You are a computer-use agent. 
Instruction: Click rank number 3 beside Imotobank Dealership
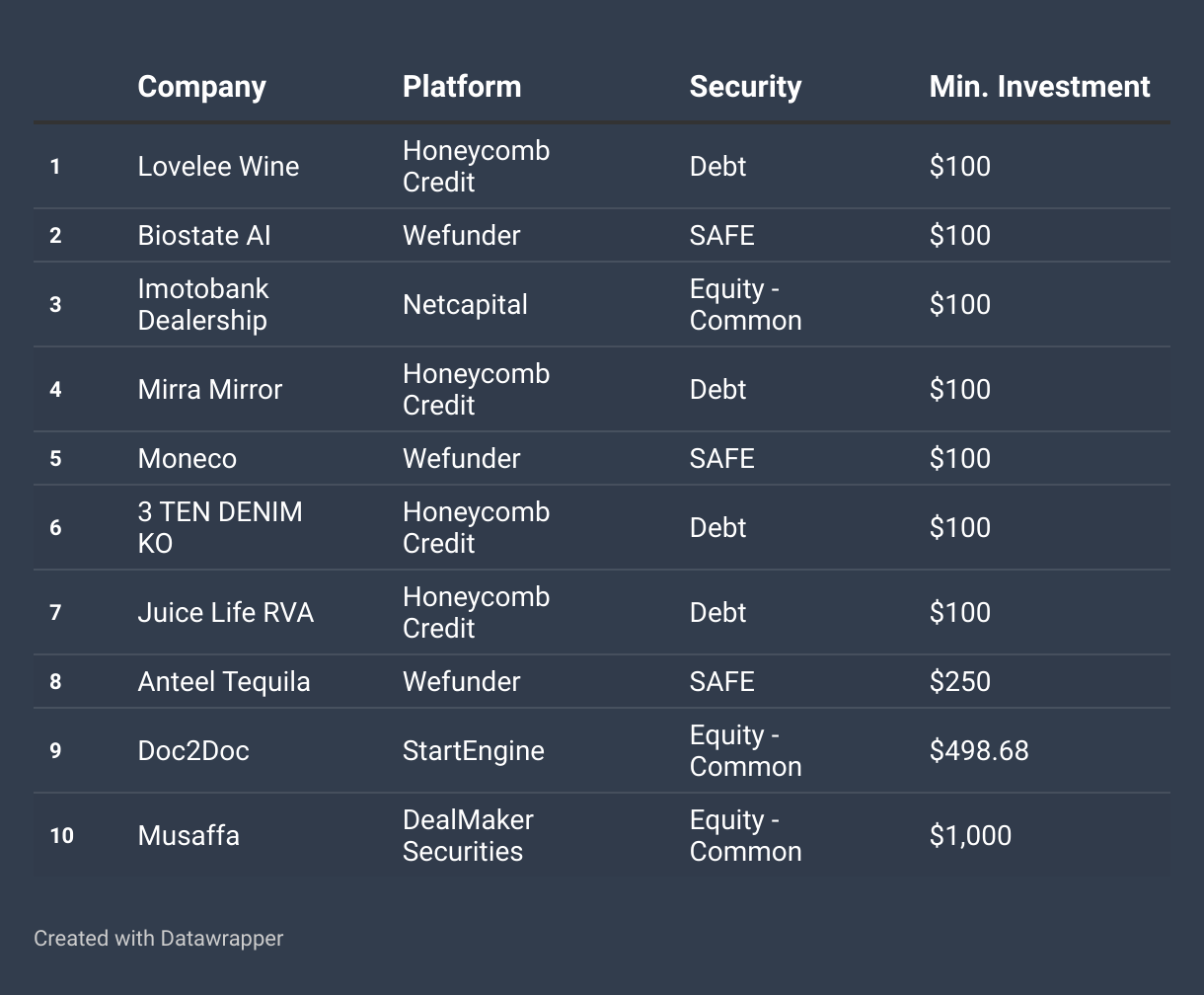55,304
